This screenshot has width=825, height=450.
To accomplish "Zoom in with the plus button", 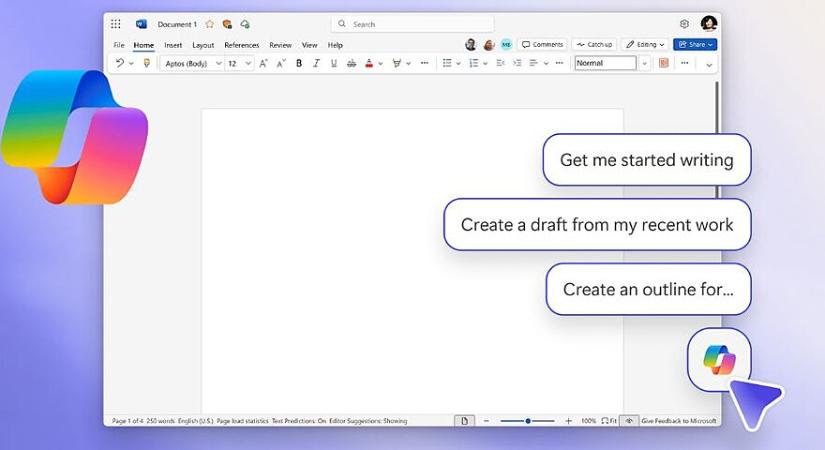I will [568, 421].
